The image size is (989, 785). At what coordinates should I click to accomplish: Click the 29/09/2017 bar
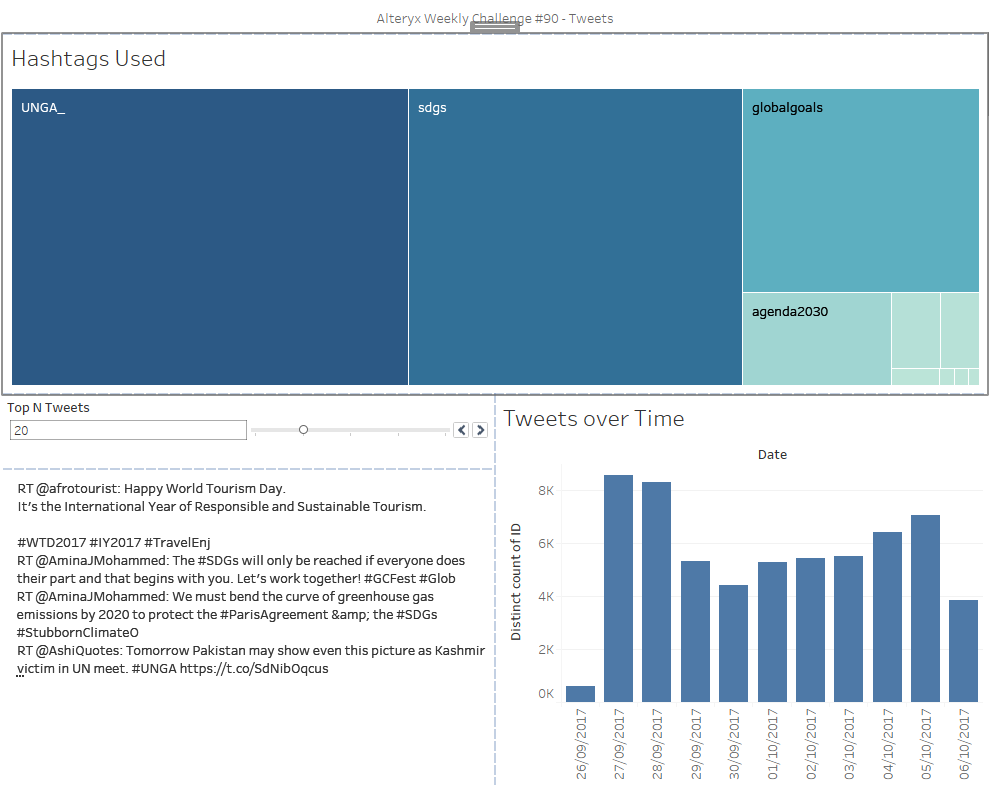point(695,631)
